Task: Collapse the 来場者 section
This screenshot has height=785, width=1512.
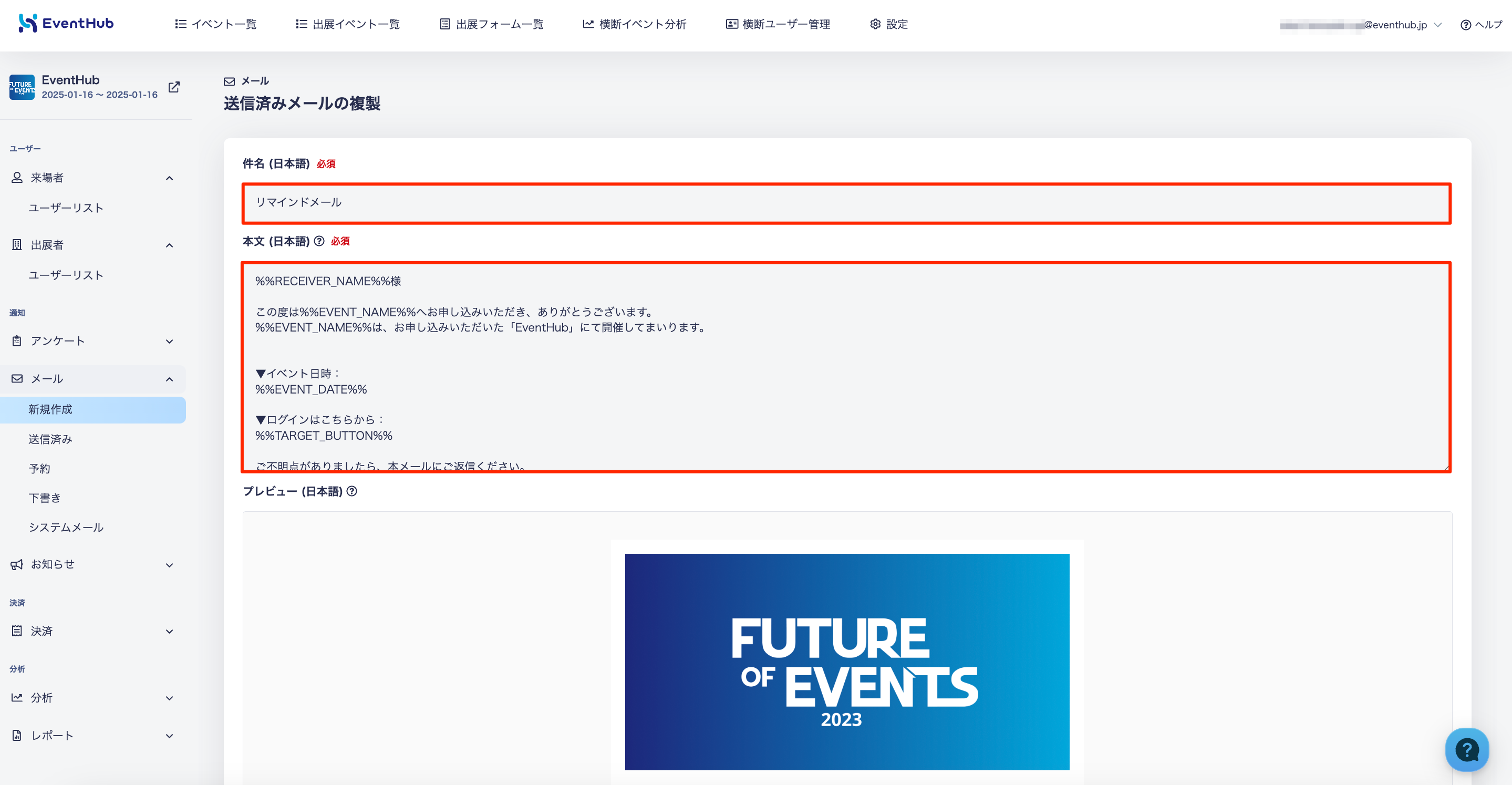Action: [x=170, y=178]
